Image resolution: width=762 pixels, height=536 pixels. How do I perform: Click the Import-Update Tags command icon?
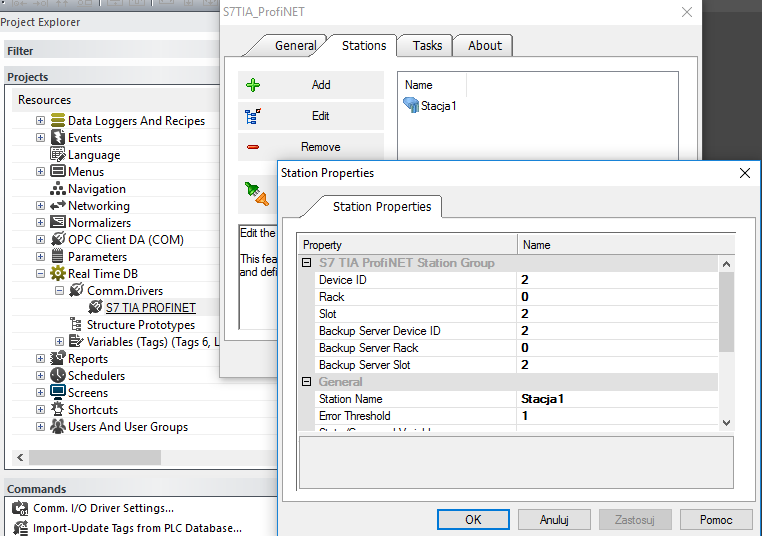[x=20, y=528]
